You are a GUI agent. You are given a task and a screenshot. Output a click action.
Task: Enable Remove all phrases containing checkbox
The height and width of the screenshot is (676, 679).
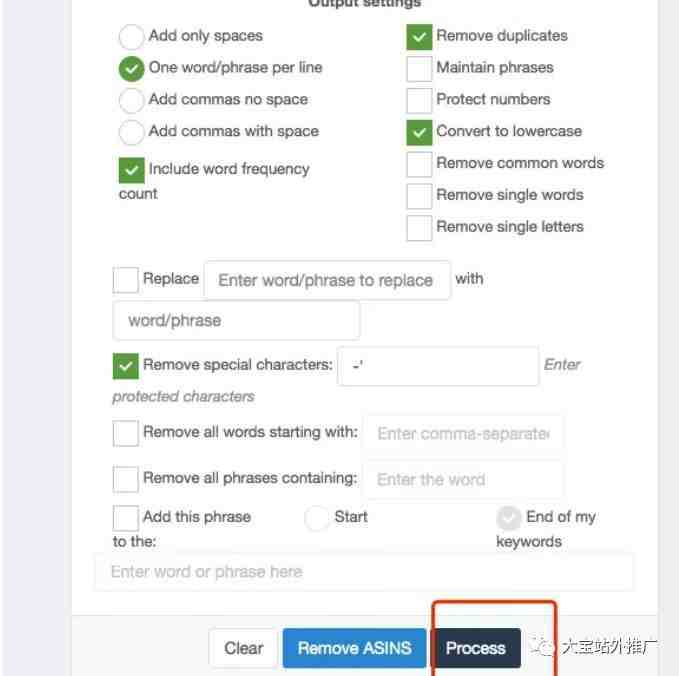[x=125, y=479]
